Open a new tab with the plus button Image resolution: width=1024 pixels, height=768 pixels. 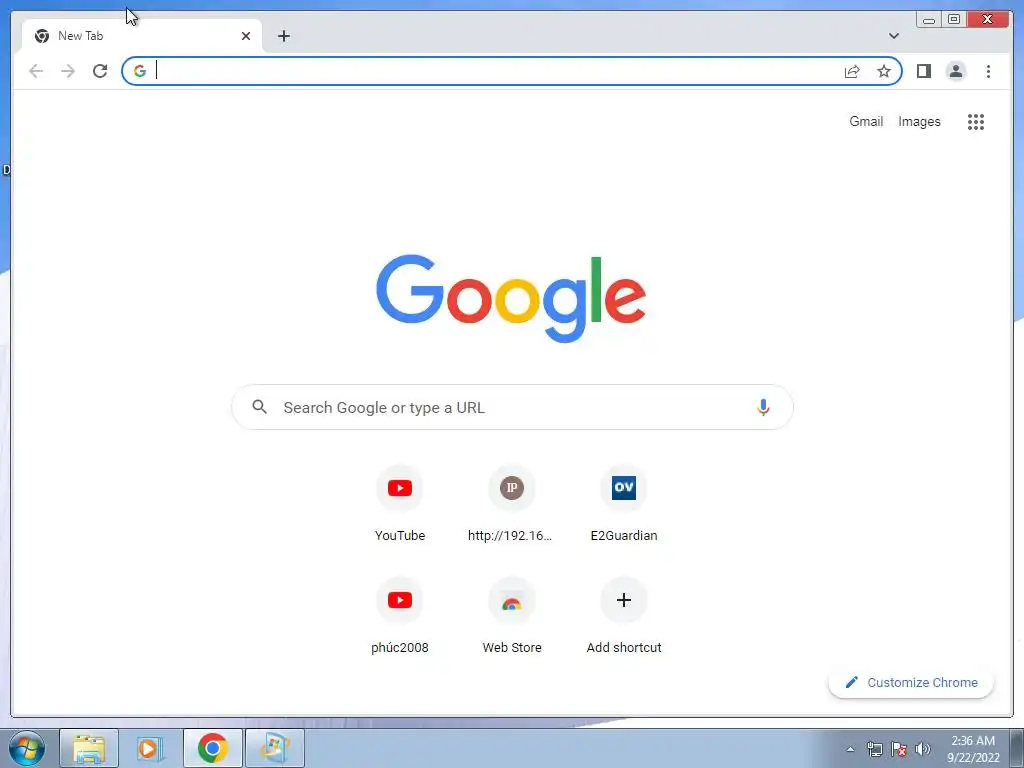[x=283, y=36]
